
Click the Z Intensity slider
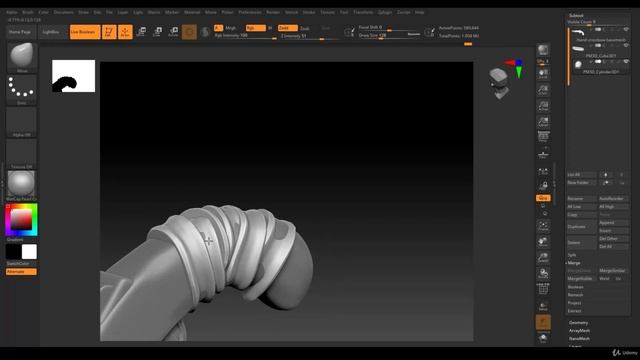[x=309, y=36]
